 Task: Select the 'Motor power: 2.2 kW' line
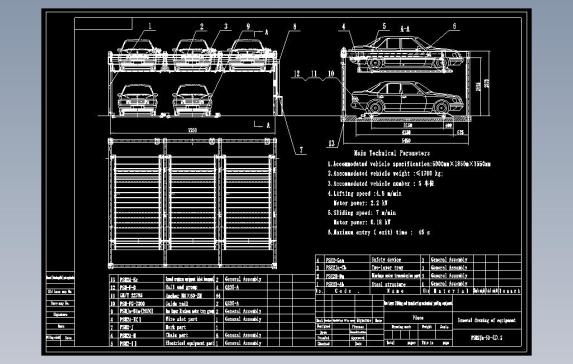(x=360, y=203)
